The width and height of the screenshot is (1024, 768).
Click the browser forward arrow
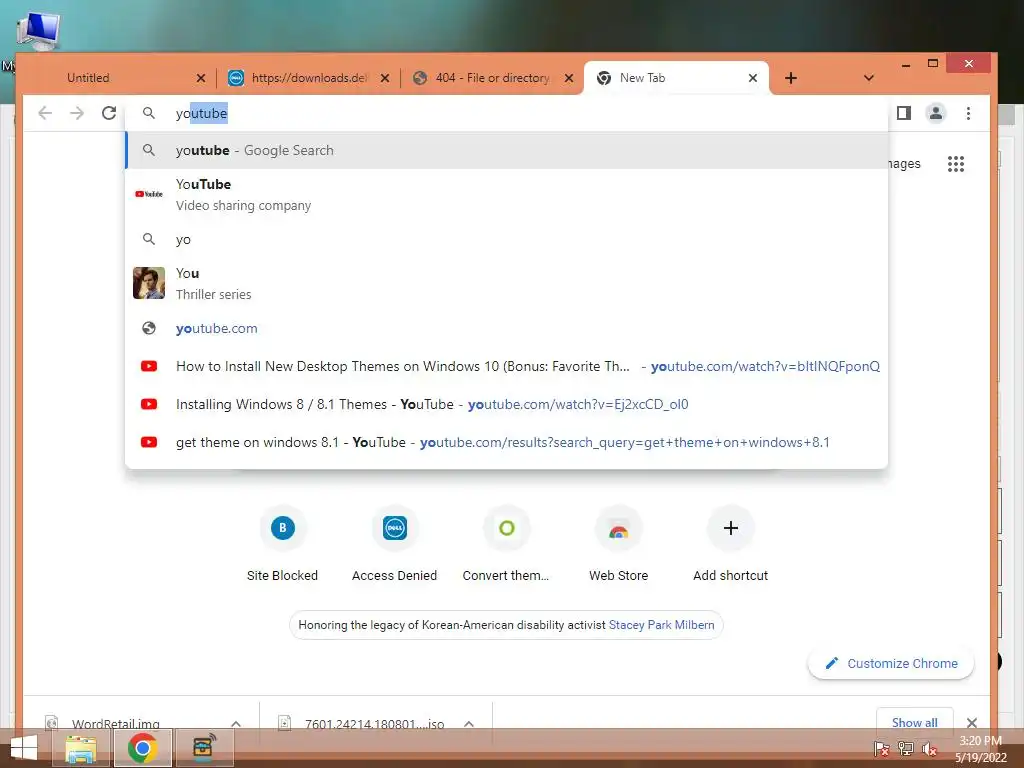point(77,113)
